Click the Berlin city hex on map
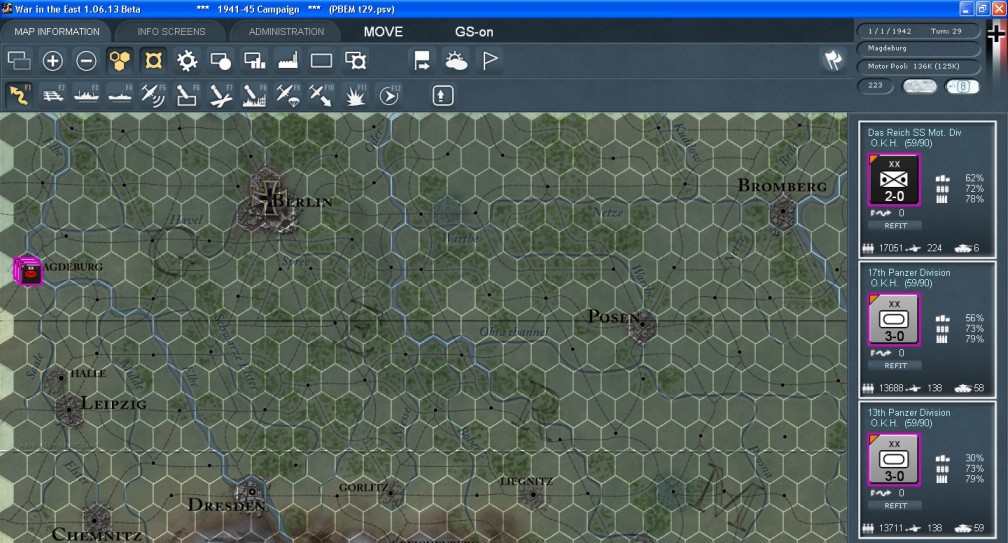Image resolution: width=1008 pixels, height=543 pixels. (x=267, y=197)
